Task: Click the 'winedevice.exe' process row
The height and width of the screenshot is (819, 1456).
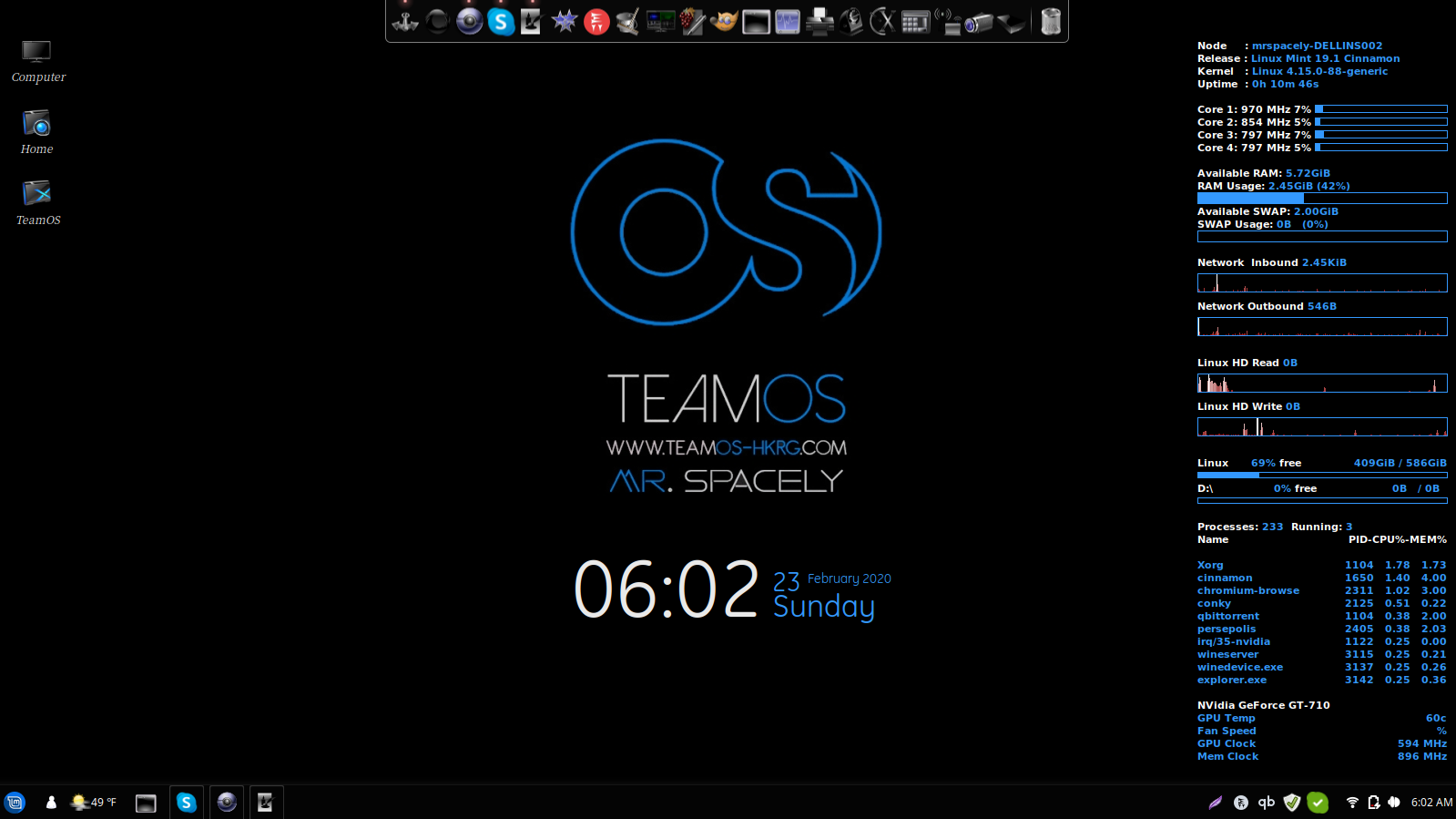Action: pyautogui.click(x=1321, y=667)
